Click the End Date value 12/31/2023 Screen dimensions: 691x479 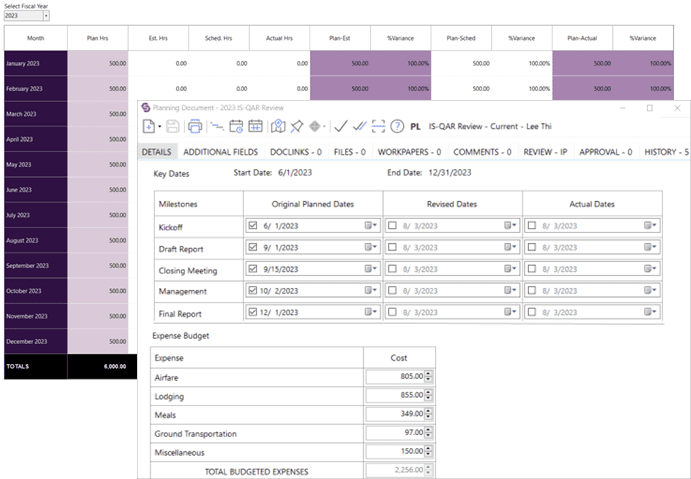pos(450,173)
